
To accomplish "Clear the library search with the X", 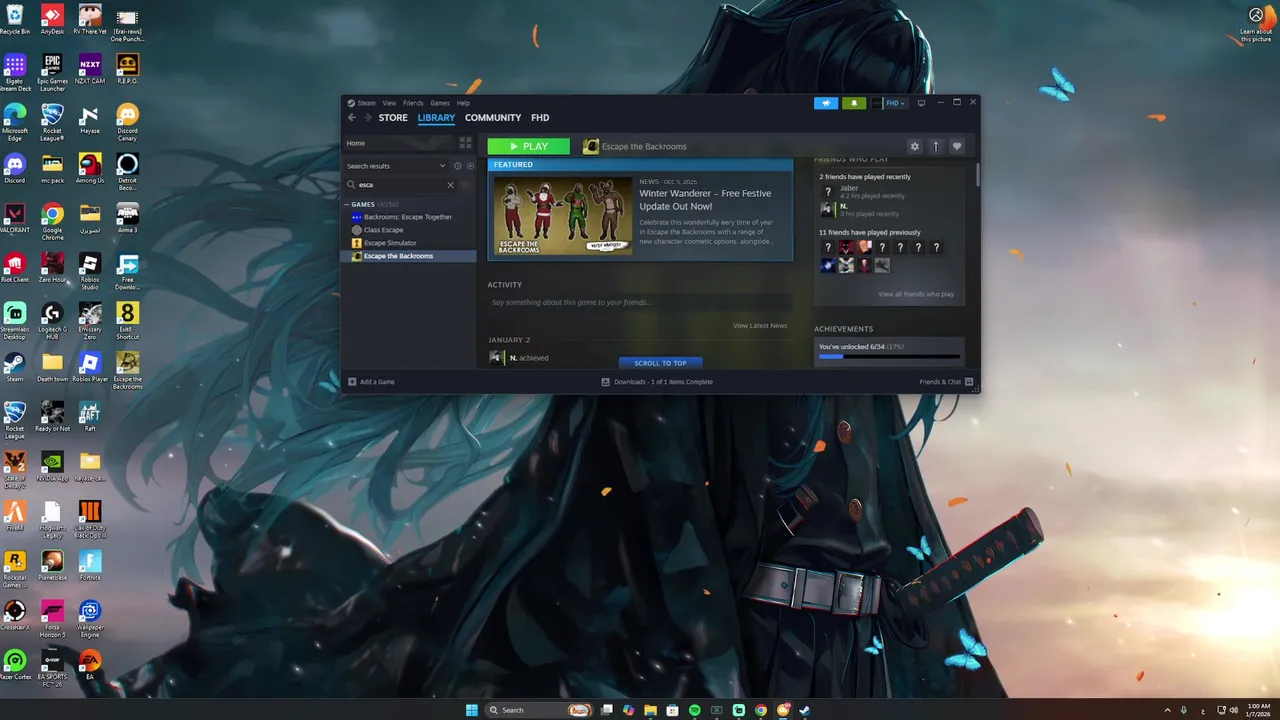I will point(450,185).
